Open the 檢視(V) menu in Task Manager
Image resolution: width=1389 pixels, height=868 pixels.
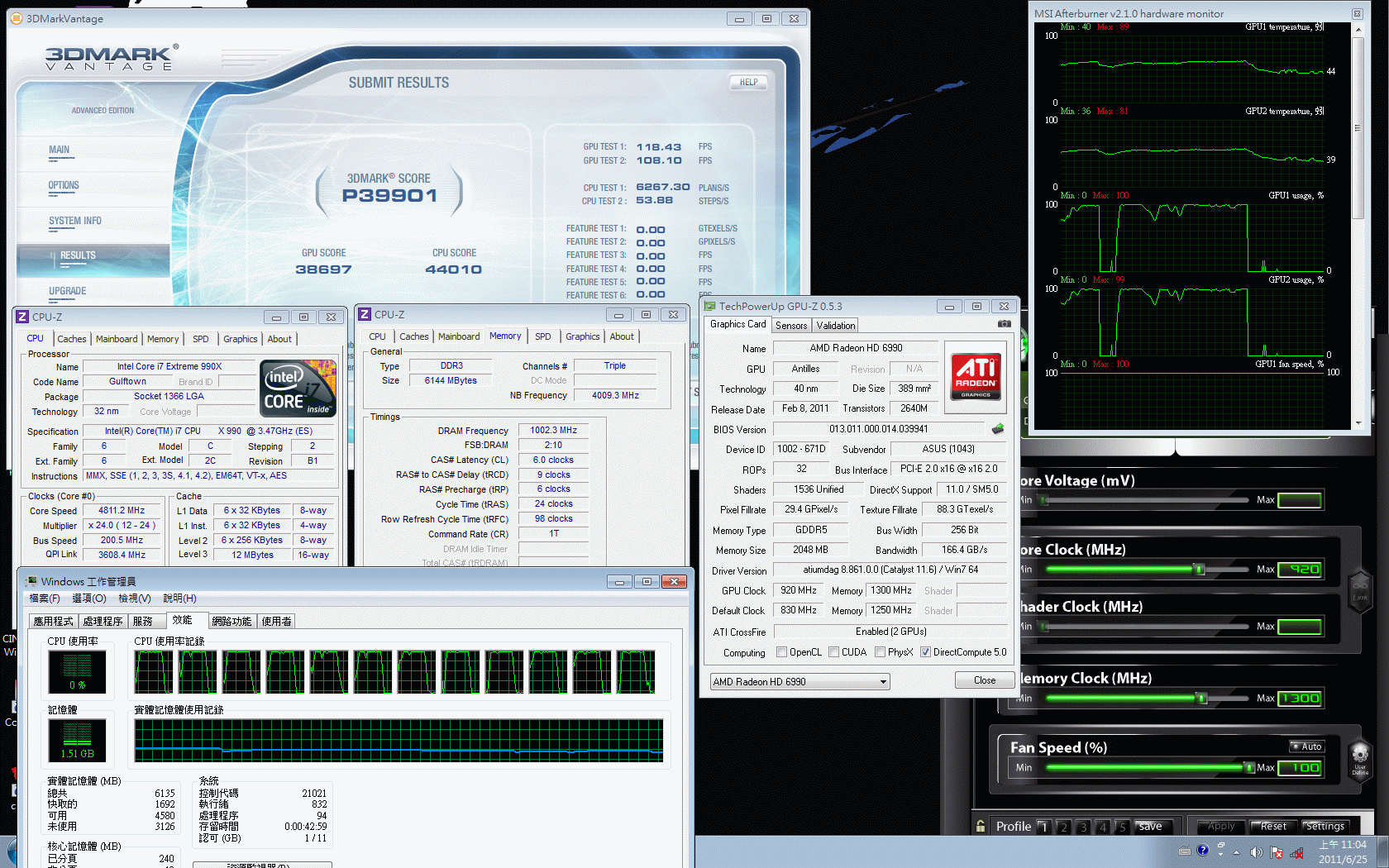pos(135,599)
